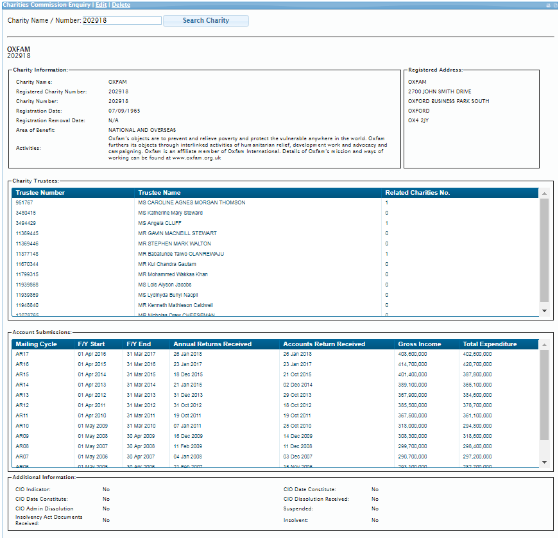
Task: Click the account submissions scrollbar thumb
Action: pos(544,395)
